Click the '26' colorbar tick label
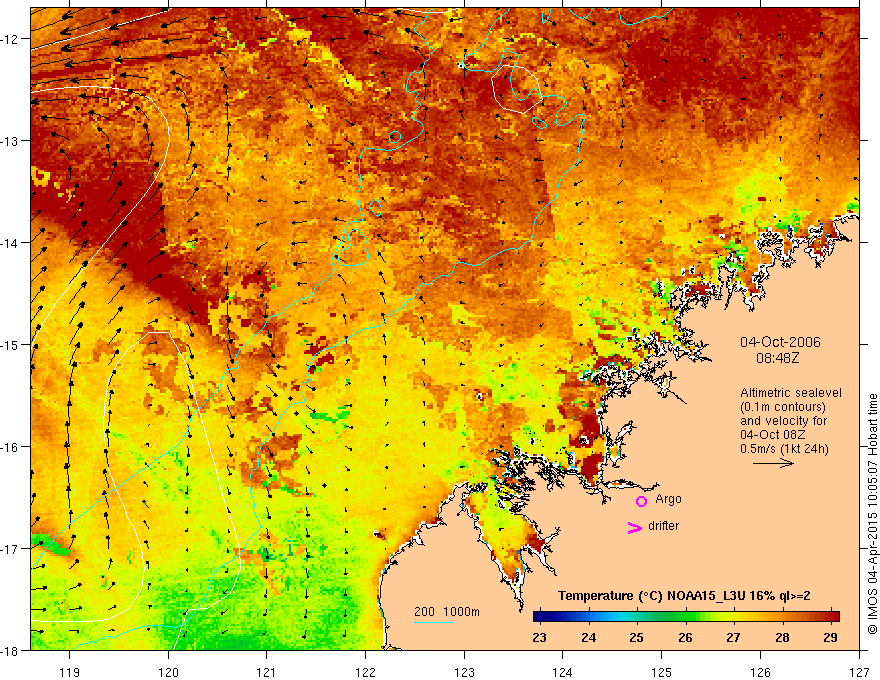Screen dimensions: 880x680 coord(685,637)
